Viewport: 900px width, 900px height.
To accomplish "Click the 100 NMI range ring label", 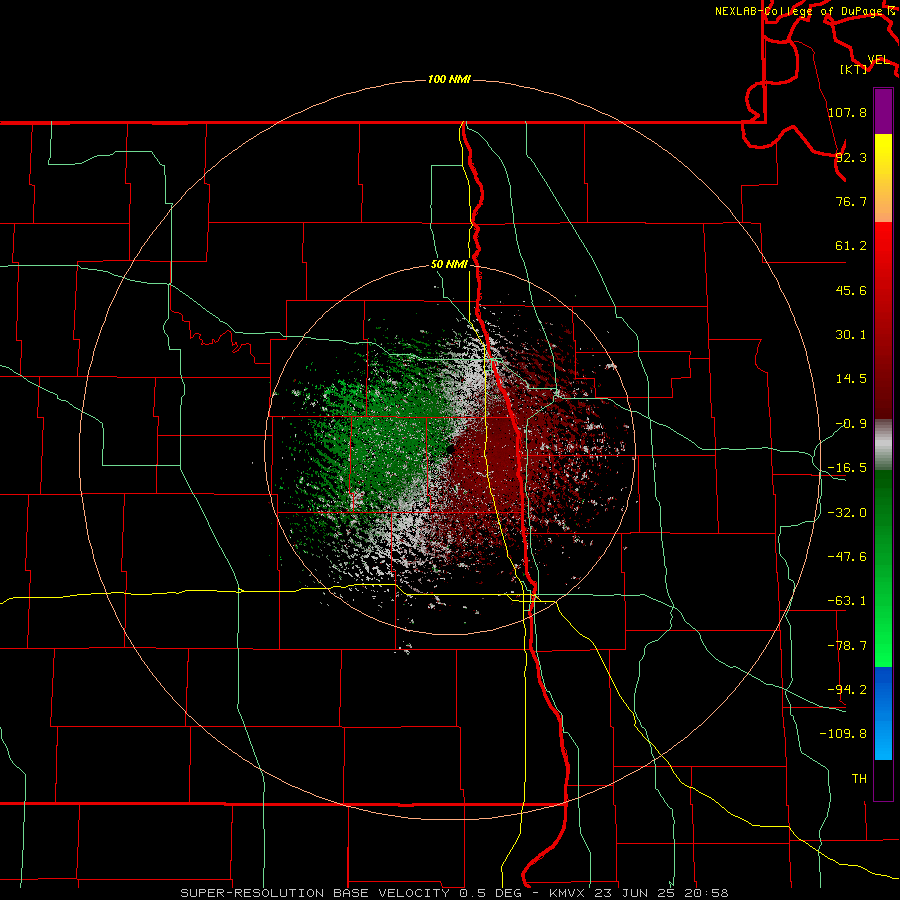I will [449, 79].
